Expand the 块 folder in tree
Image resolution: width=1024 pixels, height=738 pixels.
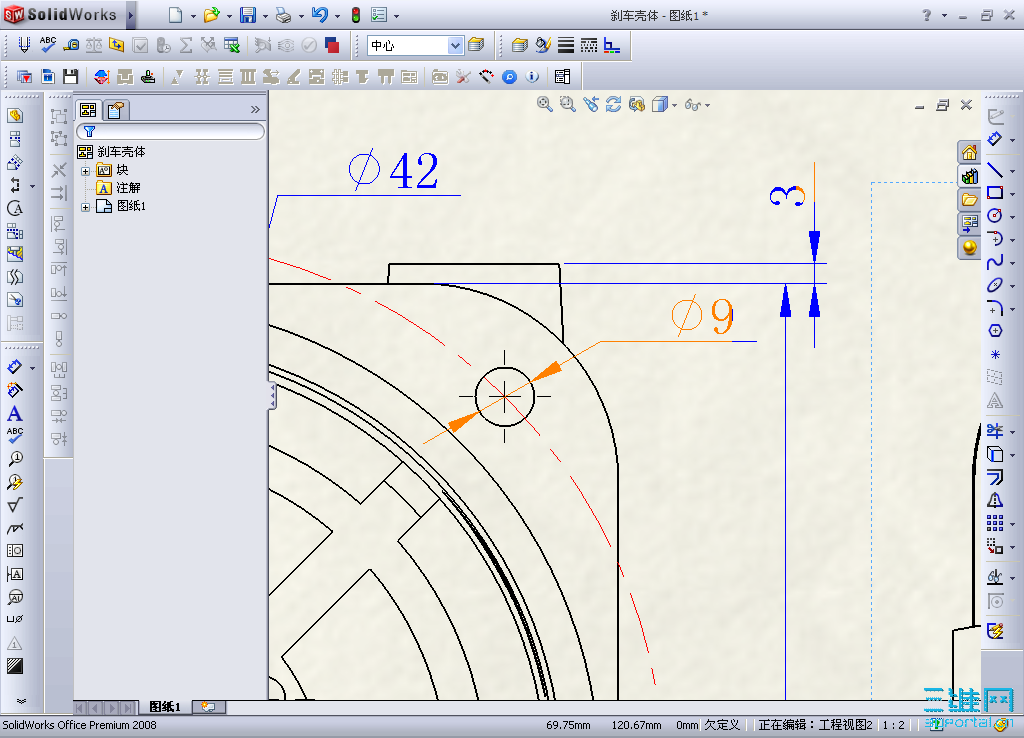point(86,171)
